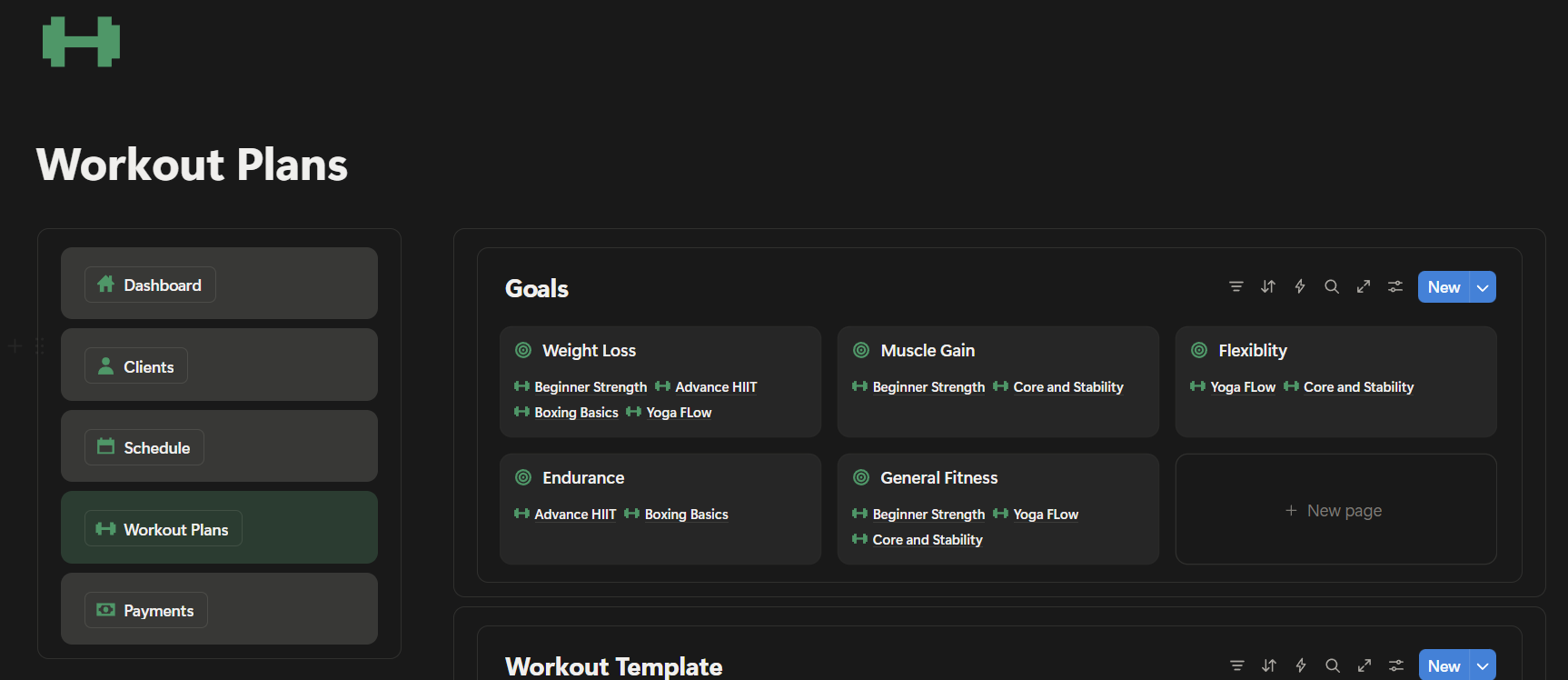Click the search icon in the Workout Template toolbar

click(x=1332, y=665)
